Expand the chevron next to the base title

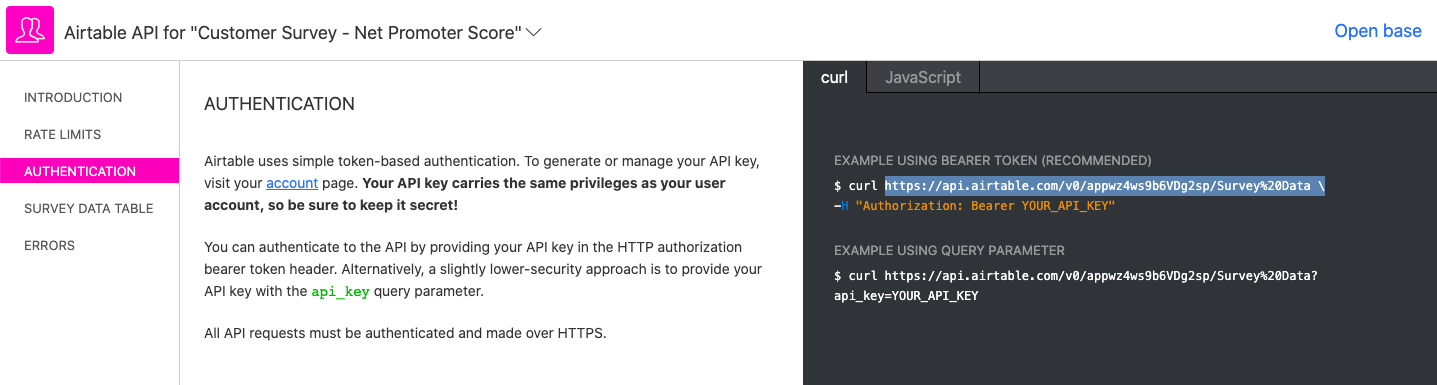[534, 32]
